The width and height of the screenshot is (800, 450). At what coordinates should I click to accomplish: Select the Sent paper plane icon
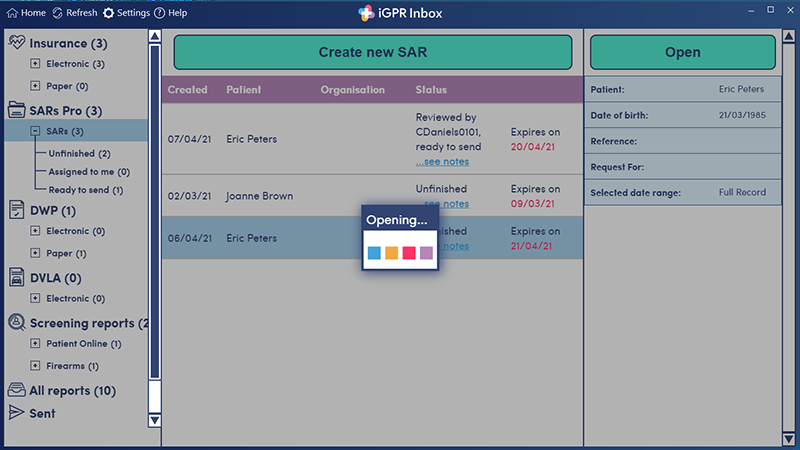(x=16, y=412)
